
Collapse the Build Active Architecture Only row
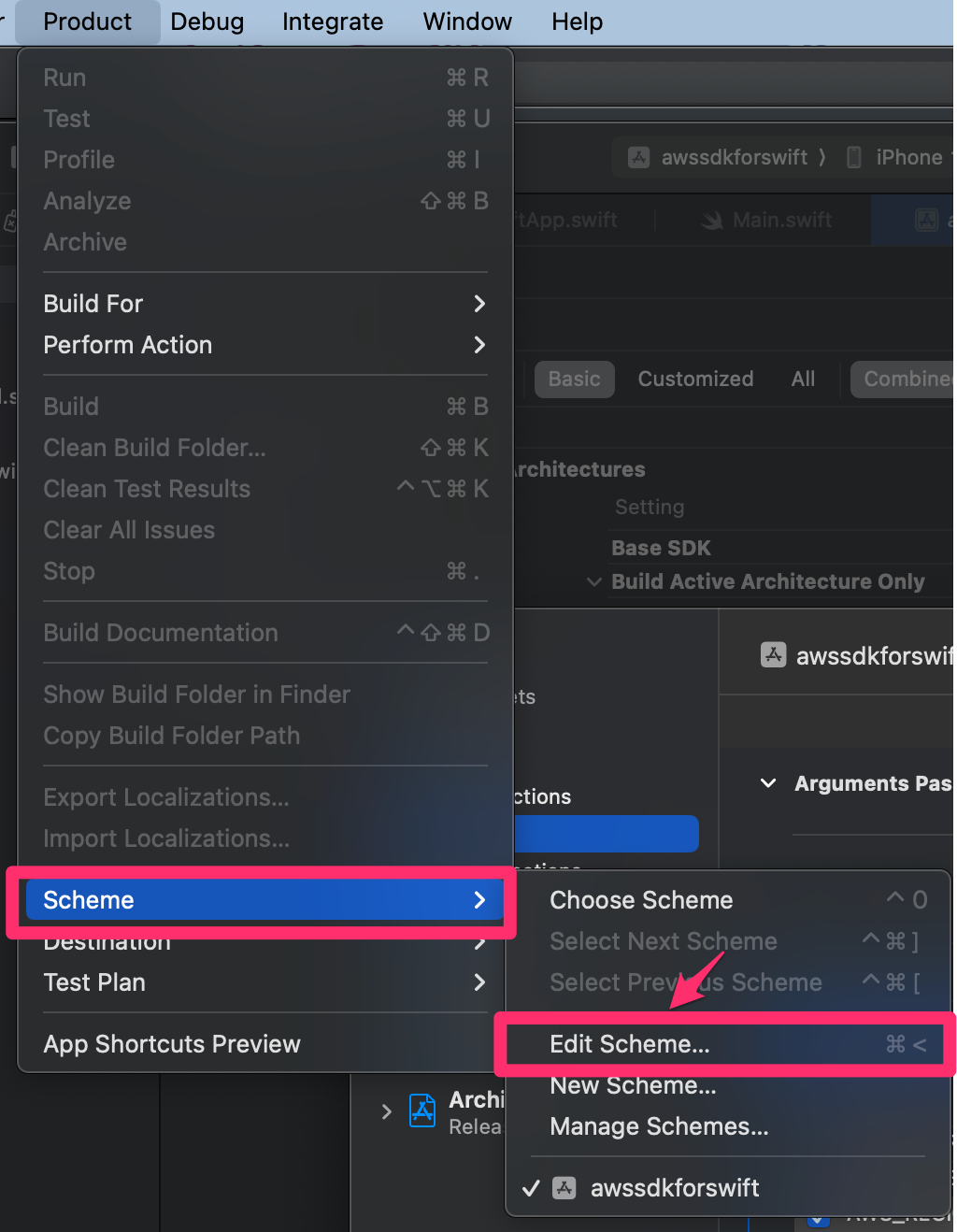pos(595,581)
